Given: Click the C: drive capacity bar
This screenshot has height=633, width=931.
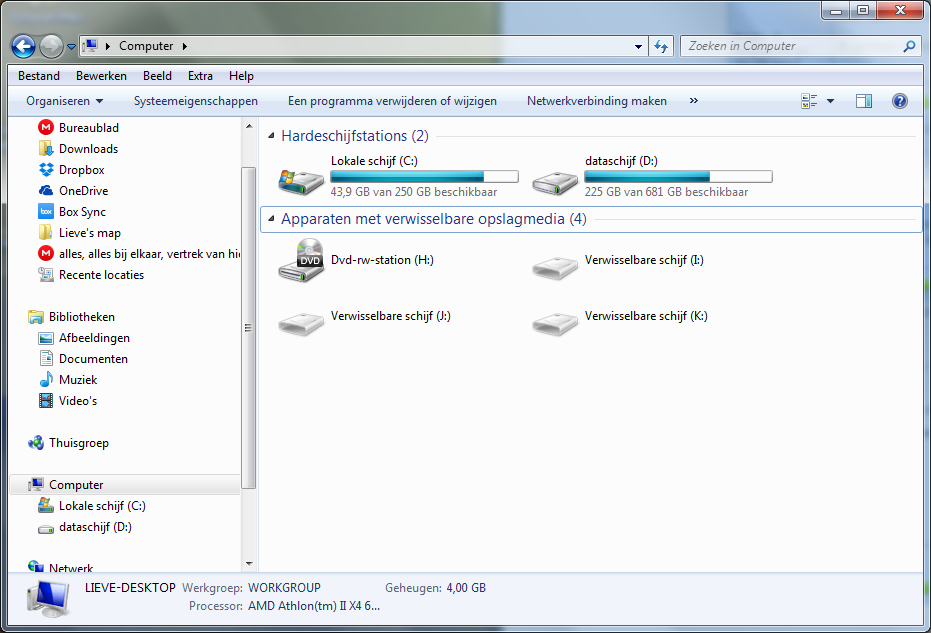Looking at the screenshot, I should pos(424,176).
